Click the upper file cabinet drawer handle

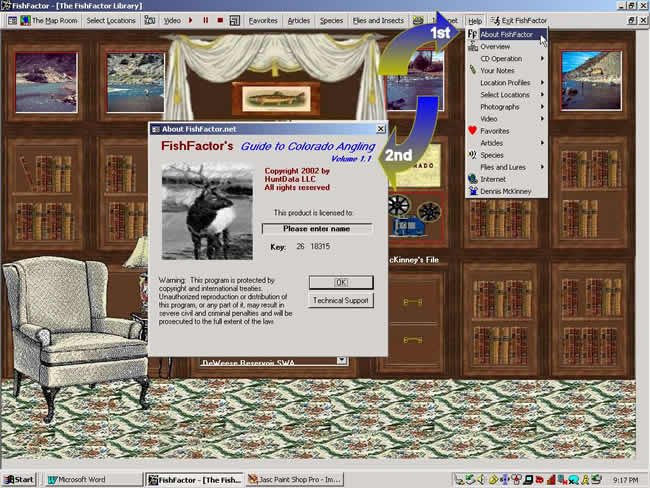point(413,302)
